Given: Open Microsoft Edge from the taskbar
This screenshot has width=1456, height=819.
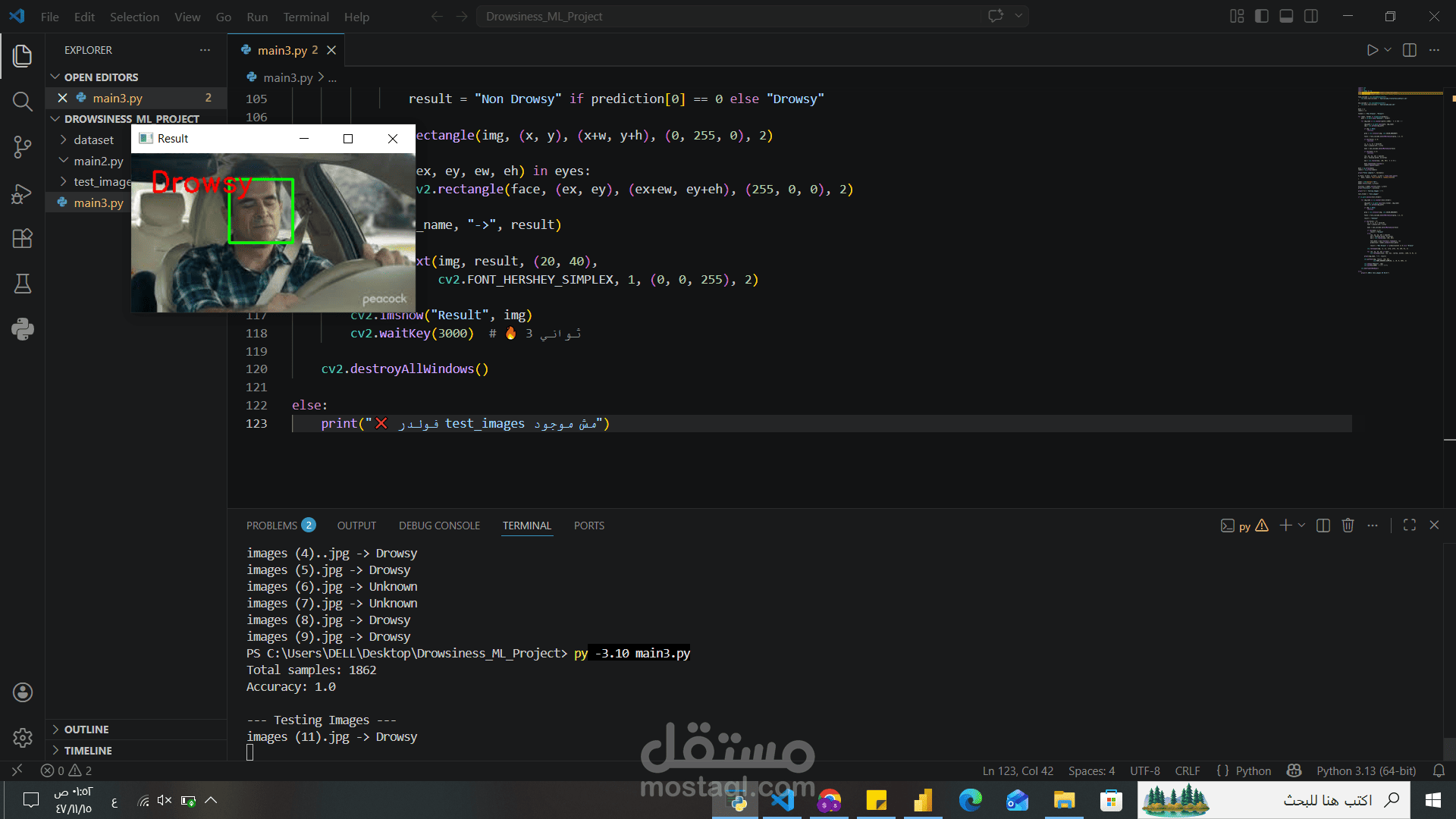Looking at the screenshot, I should (970, 800).
